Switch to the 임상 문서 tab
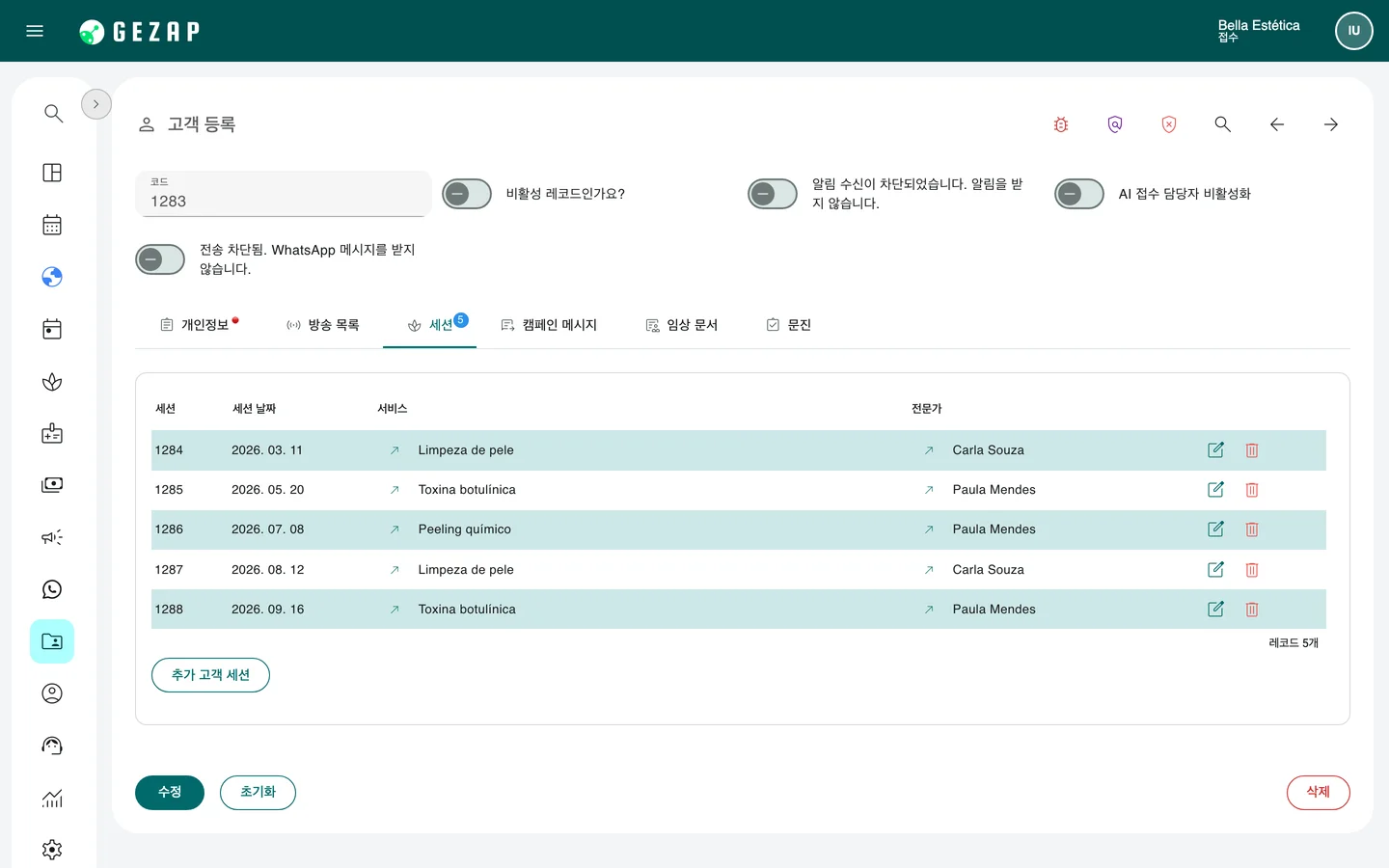Viewport: 1389px width, 868px height. (x=682, y=325)
